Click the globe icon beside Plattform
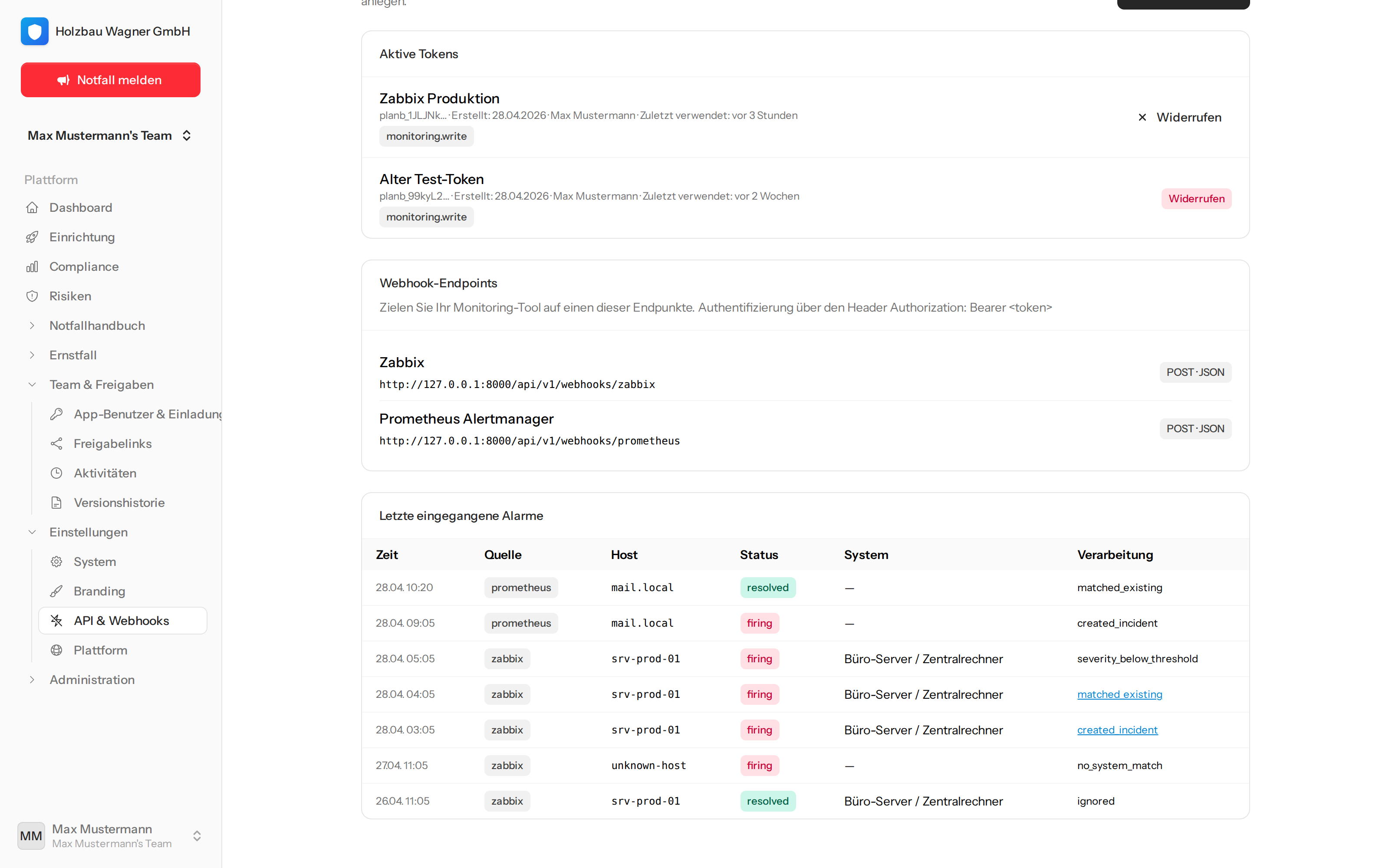Screen dimensions: 1389x868 click(x=56, y=651)
